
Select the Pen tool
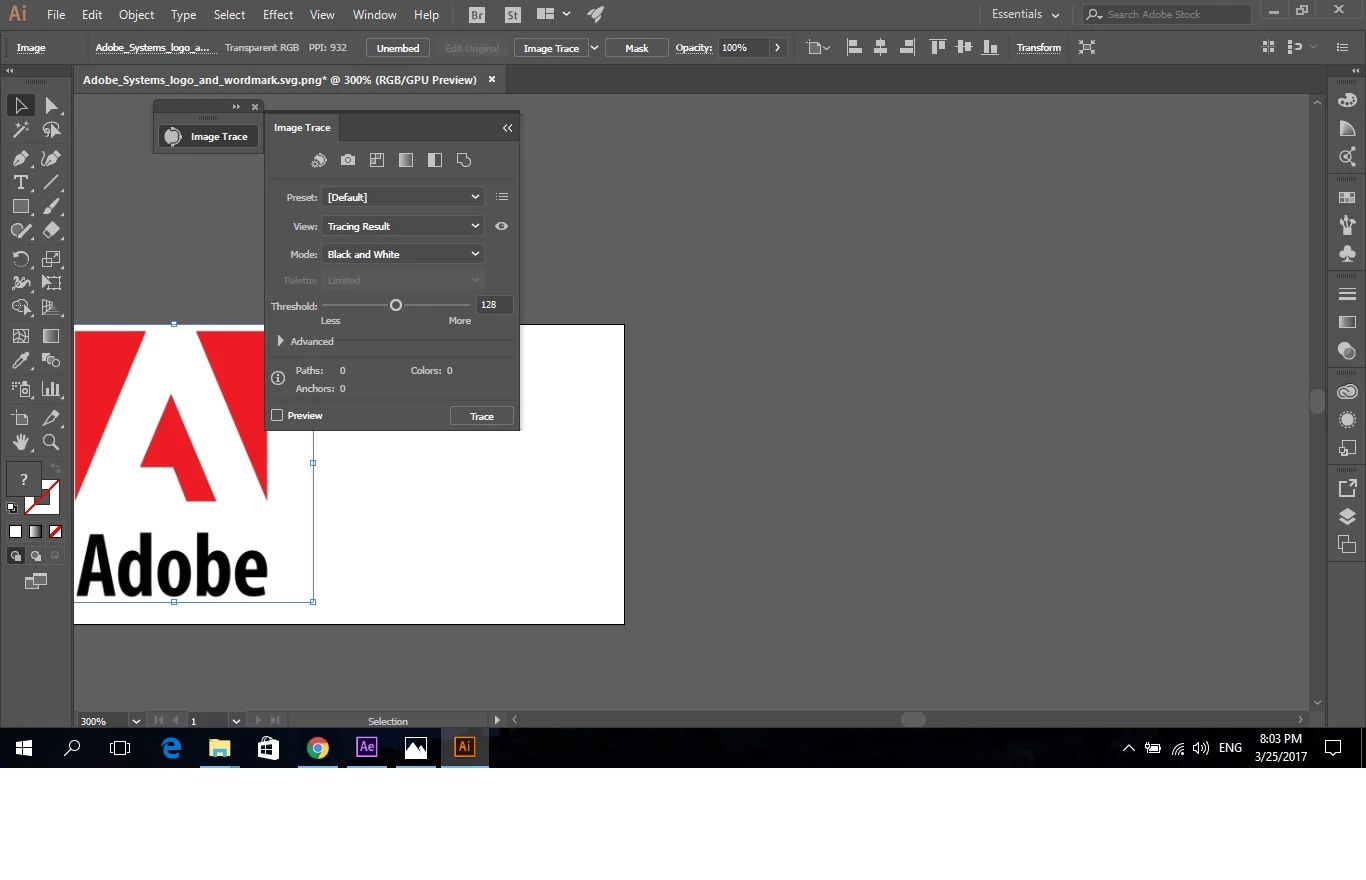click(20, 158)
